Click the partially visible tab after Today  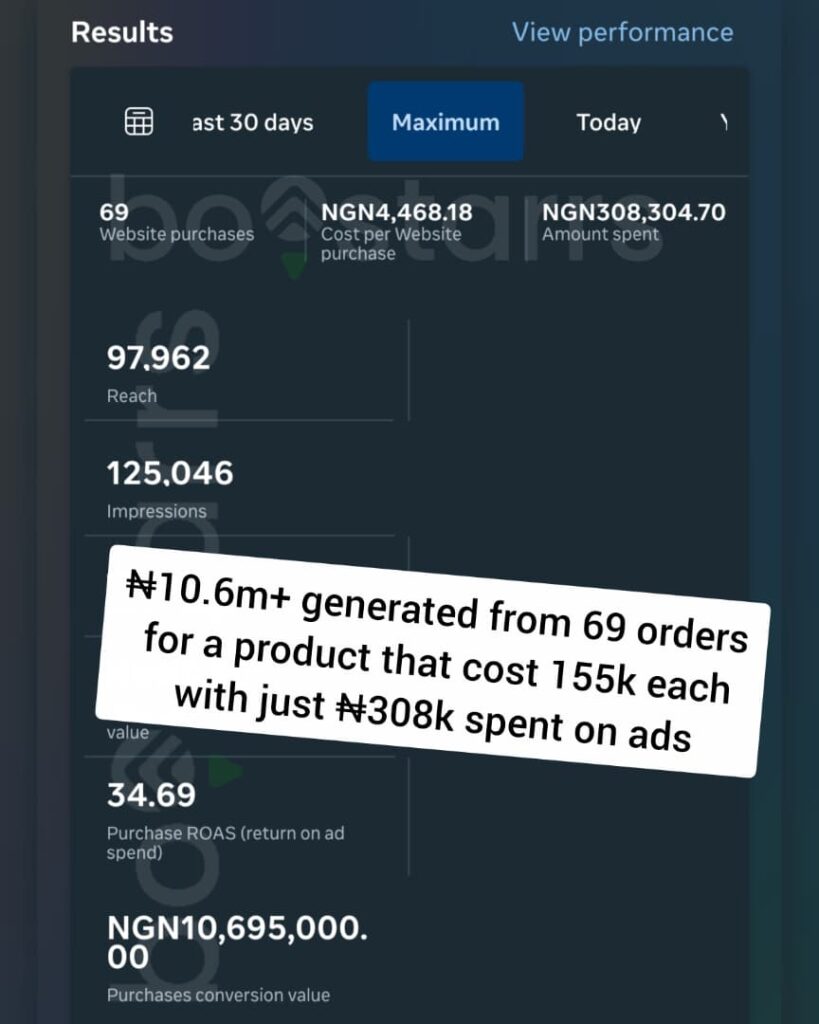point(724,122)
